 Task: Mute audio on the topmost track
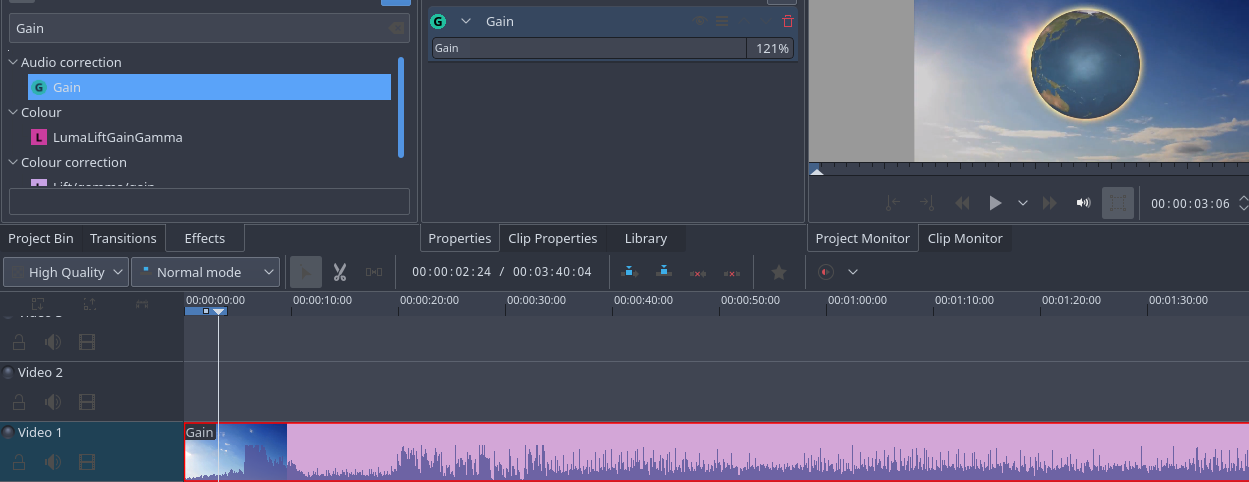[x=52, y=343]
